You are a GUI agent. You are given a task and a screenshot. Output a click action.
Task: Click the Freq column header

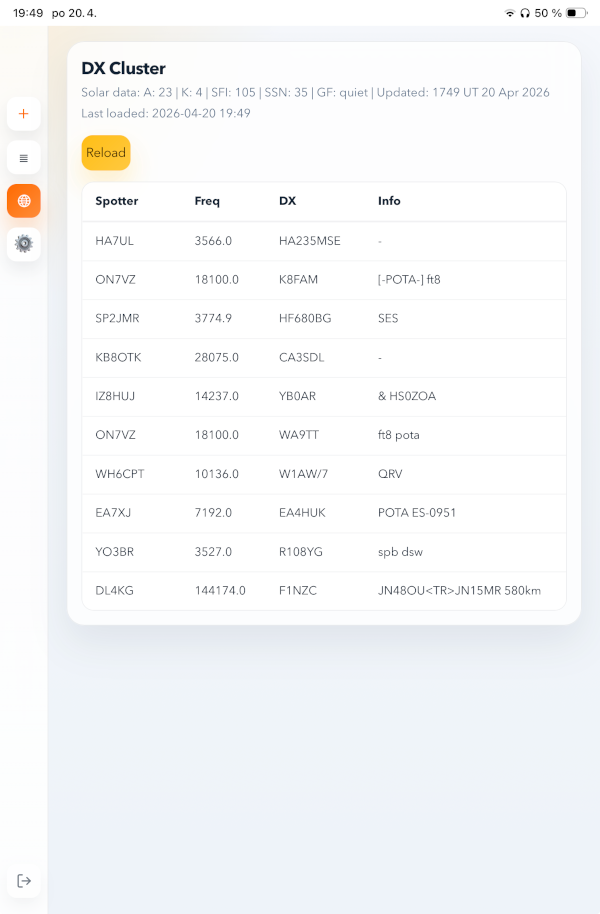207,201
